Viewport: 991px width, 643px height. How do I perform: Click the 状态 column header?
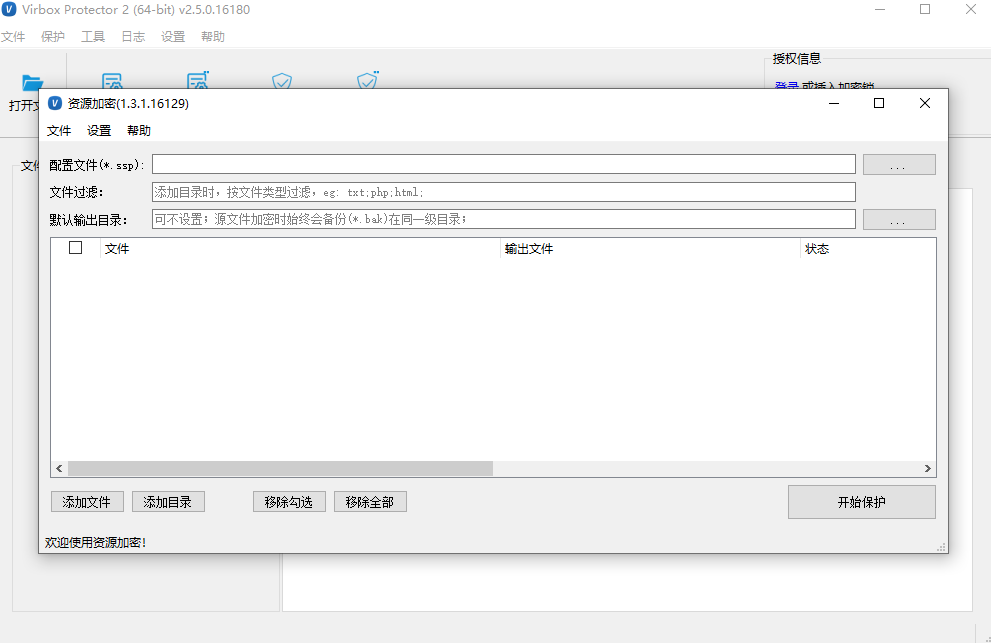pos(868,248)
